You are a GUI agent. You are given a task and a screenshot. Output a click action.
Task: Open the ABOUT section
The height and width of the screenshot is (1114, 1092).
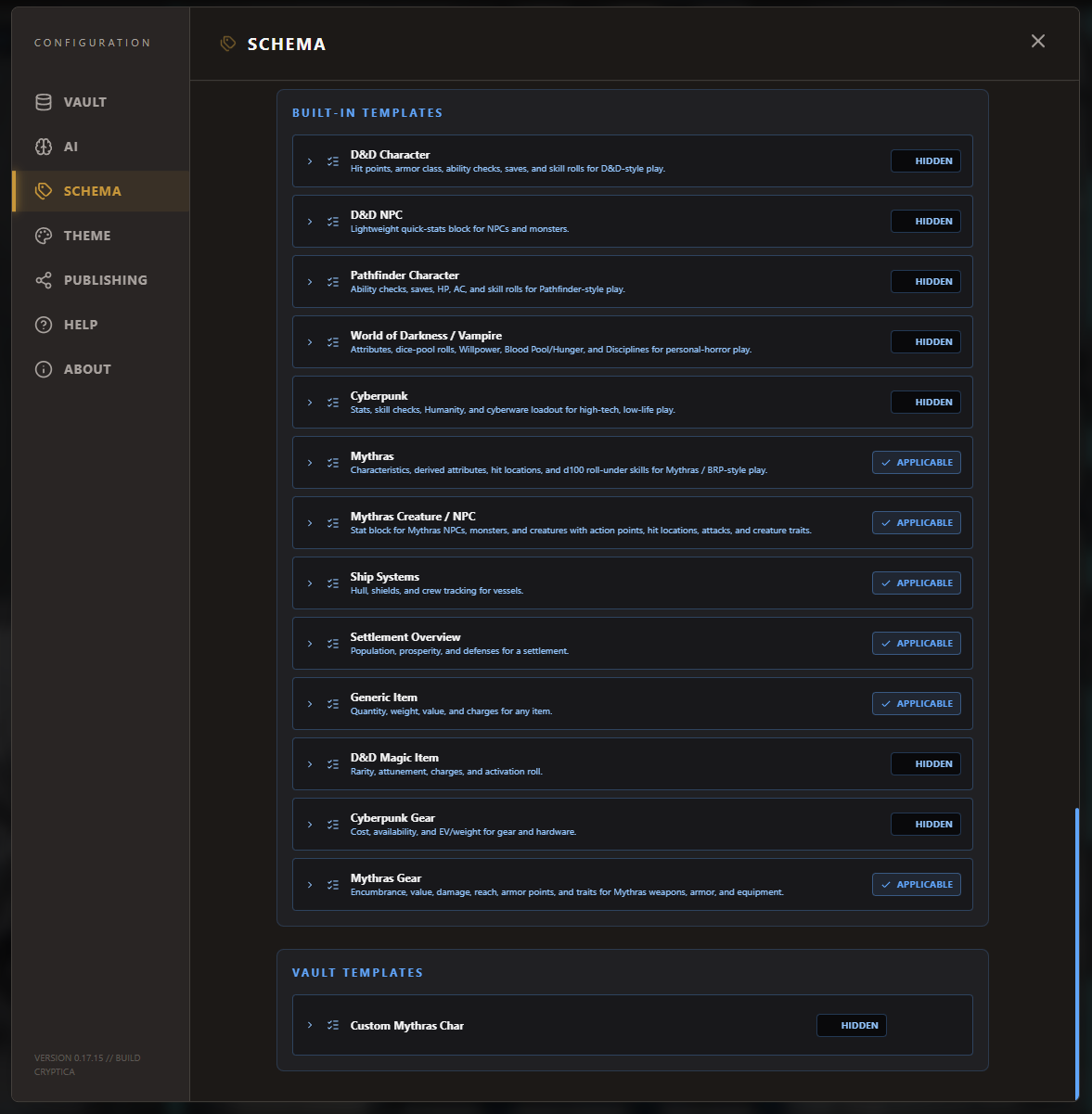point(100,369)
